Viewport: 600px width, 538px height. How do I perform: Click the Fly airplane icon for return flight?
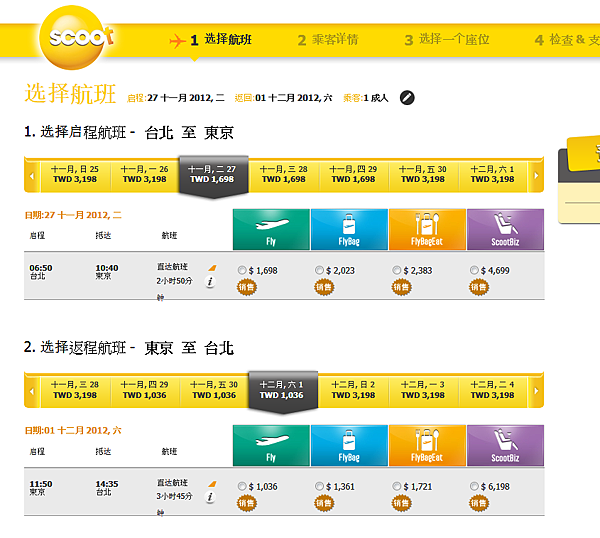click(271, 445)
